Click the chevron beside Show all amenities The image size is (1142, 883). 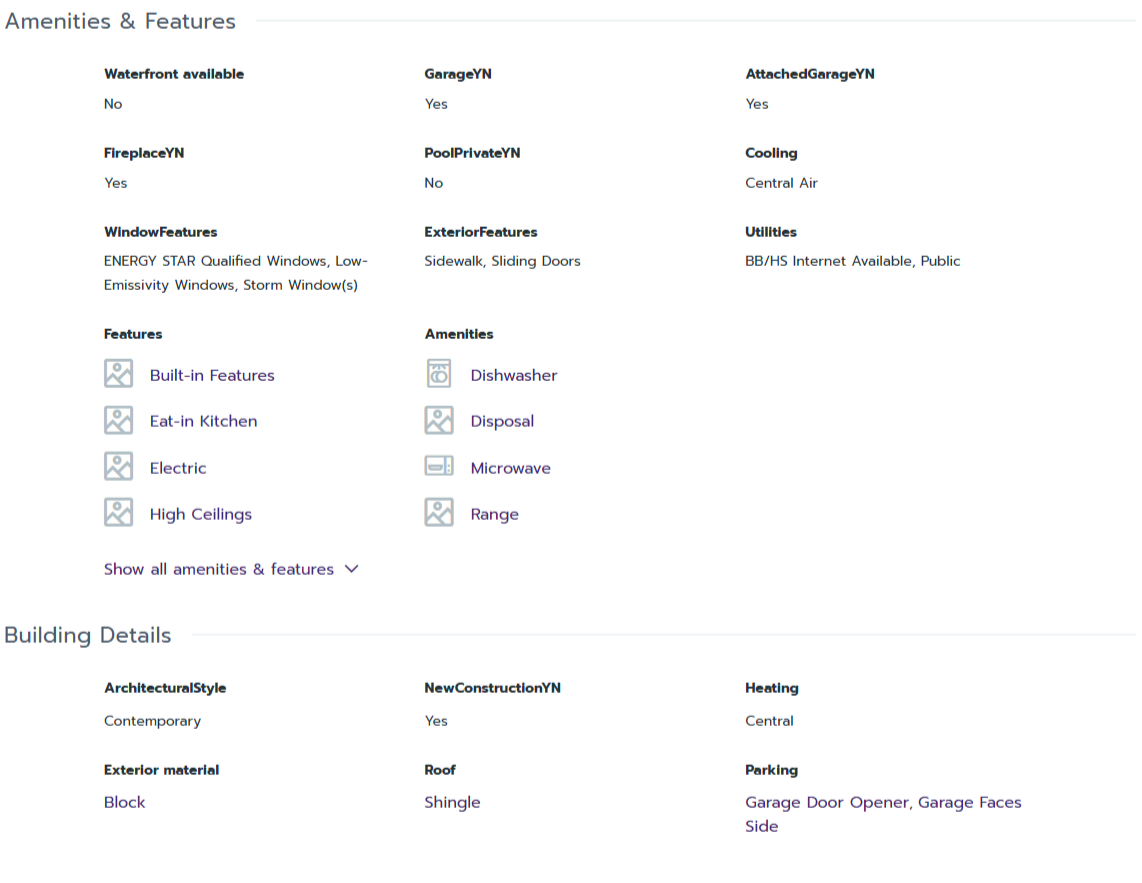[x=351, y=569]
